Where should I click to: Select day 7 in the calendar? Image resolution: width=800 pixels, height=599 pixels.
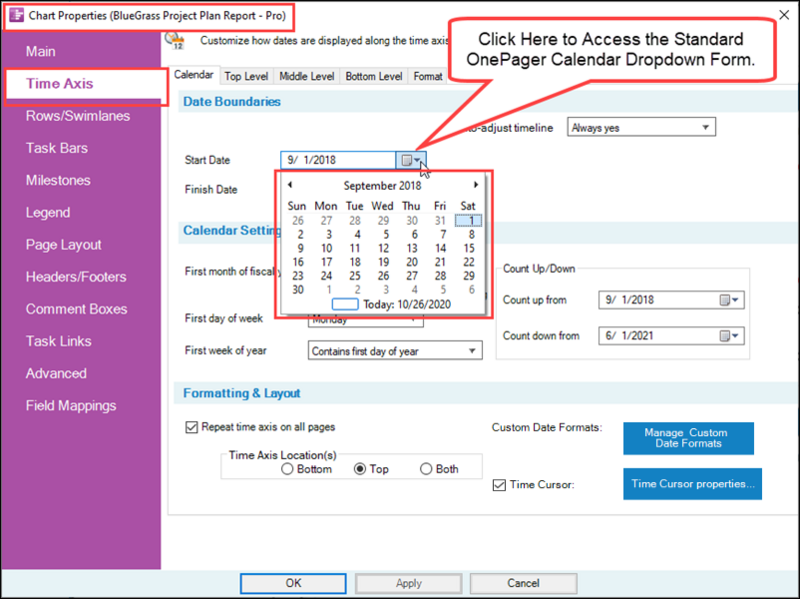(443, 234)
